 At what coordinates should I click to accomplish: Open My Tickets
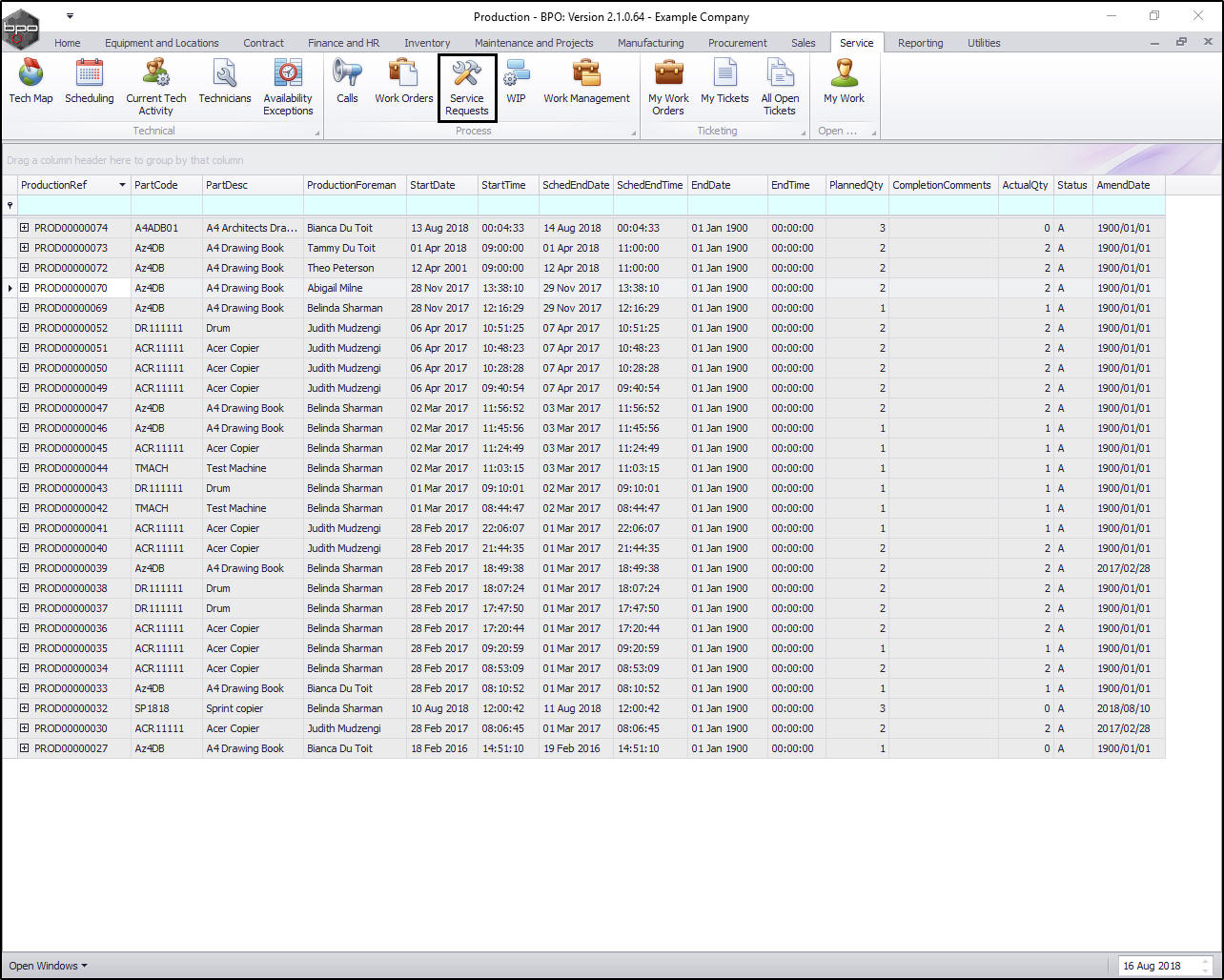[x=725, y=81]
